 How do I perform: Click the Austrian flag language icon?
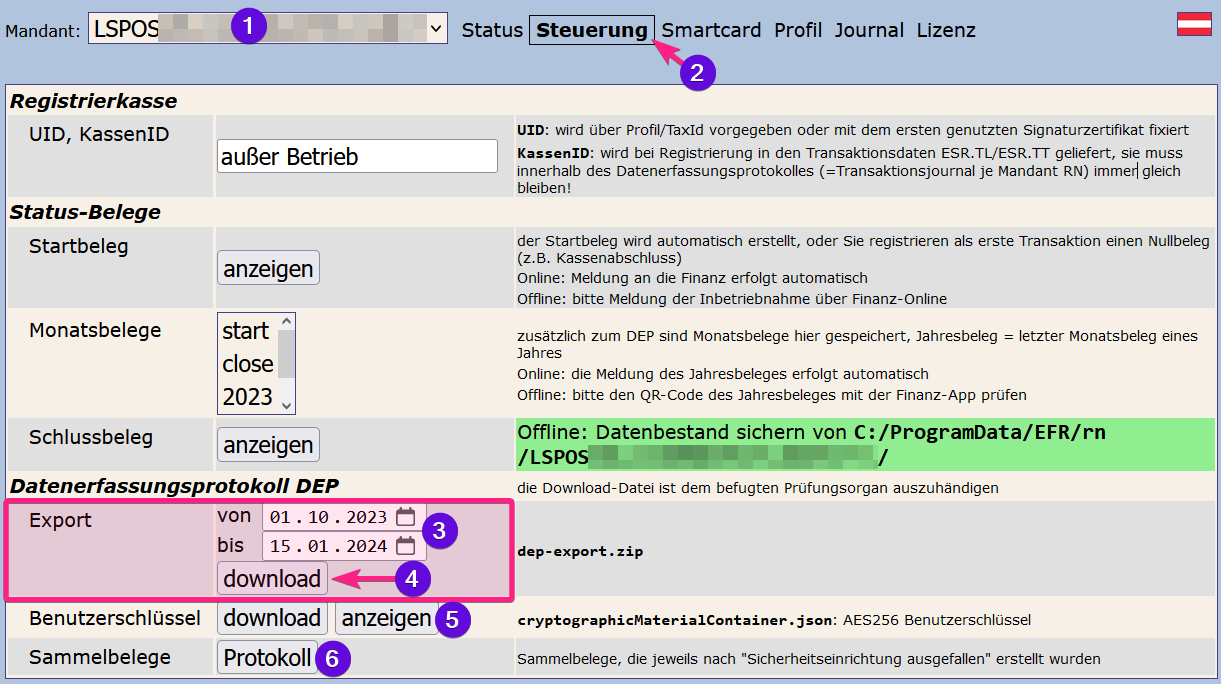(1194, 24)
